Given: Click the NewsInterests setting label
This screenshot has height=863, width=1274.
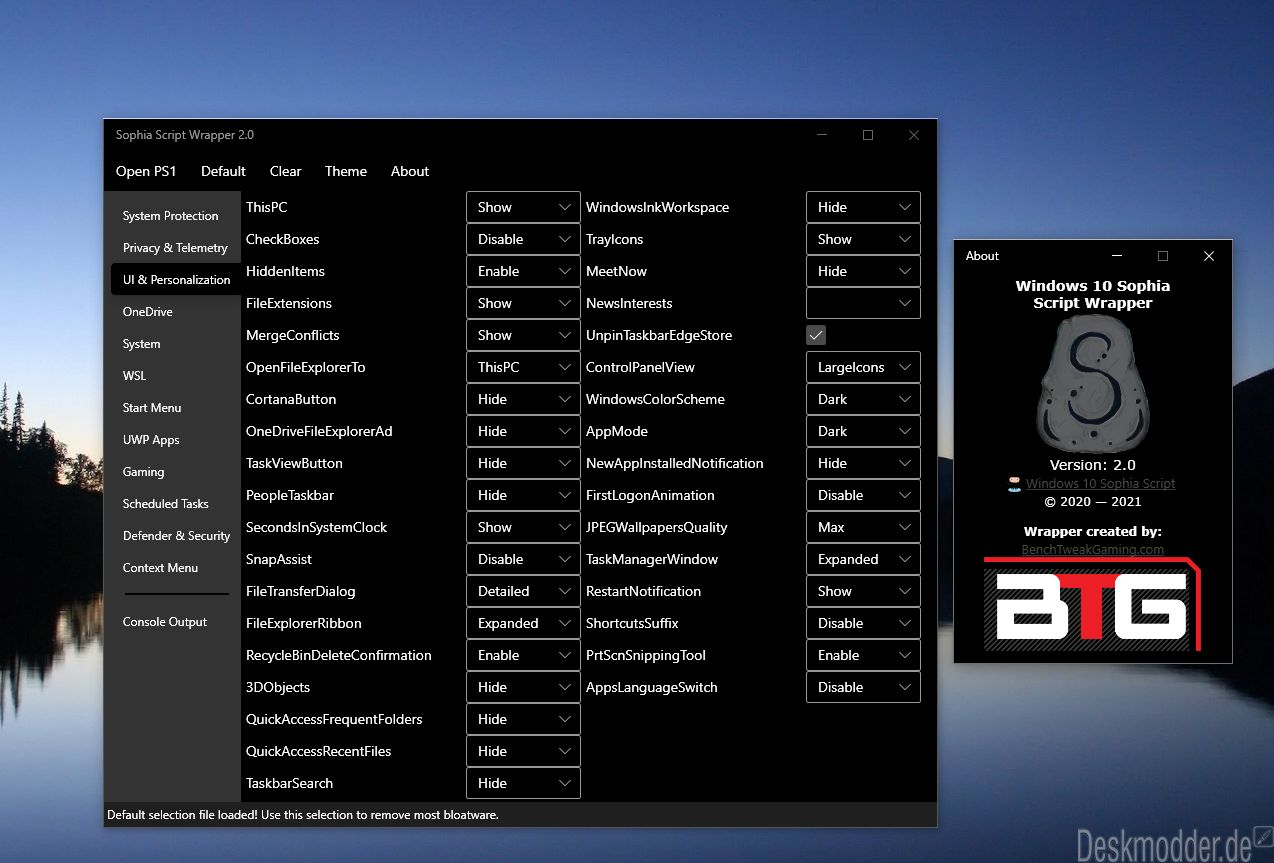Looking at the screenshot, I should pos(629,303).
